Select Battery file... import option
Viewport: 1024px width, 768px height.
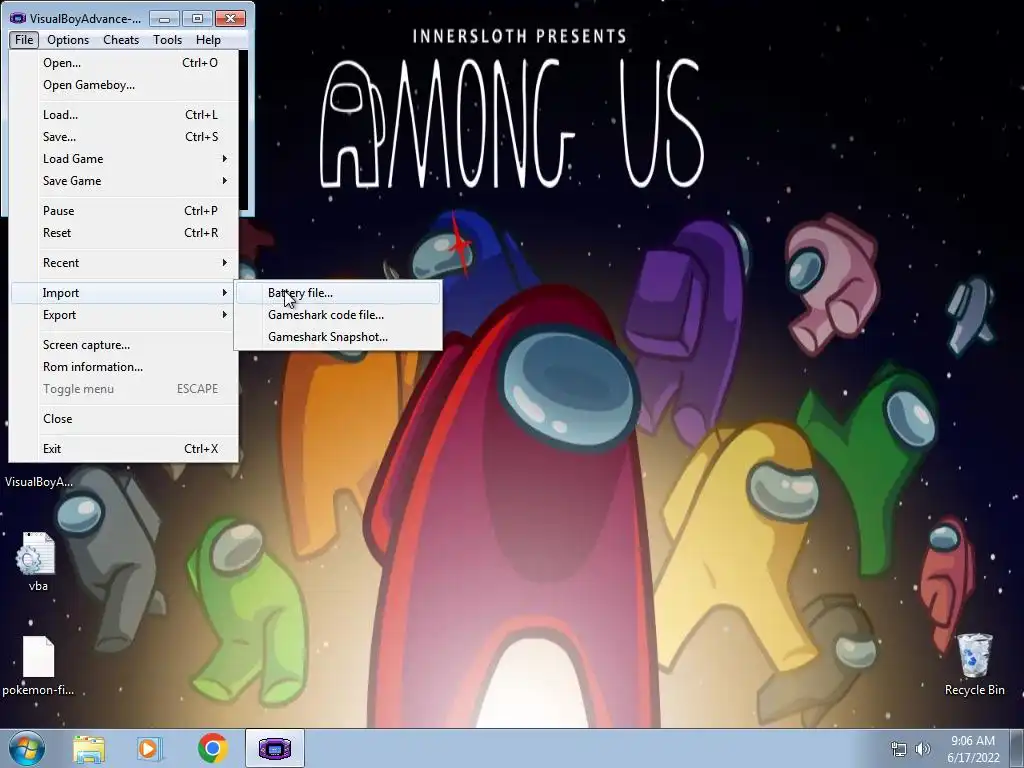(x=338, y=293)
